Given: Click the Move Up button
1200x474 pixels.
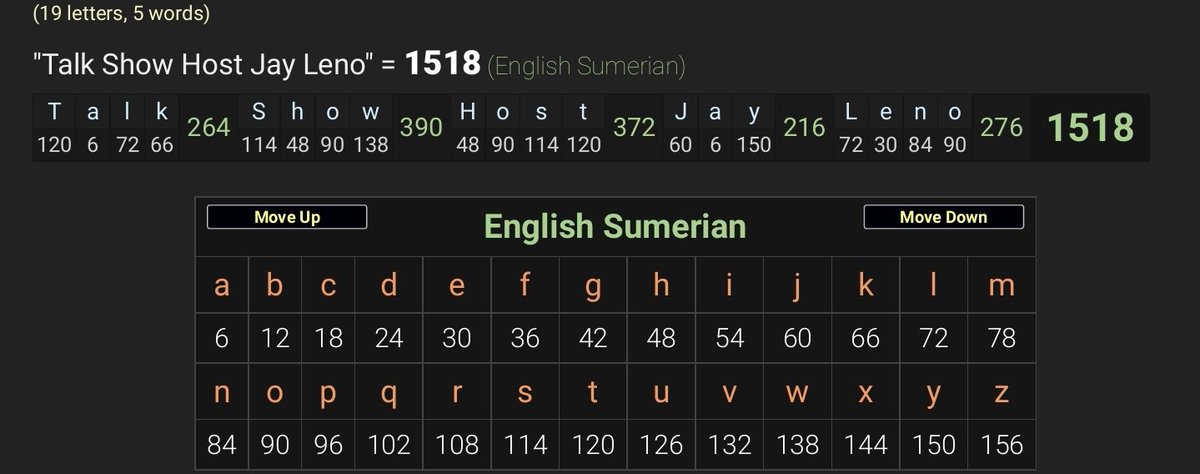Looking at the screenshot, I should [287, 217].
